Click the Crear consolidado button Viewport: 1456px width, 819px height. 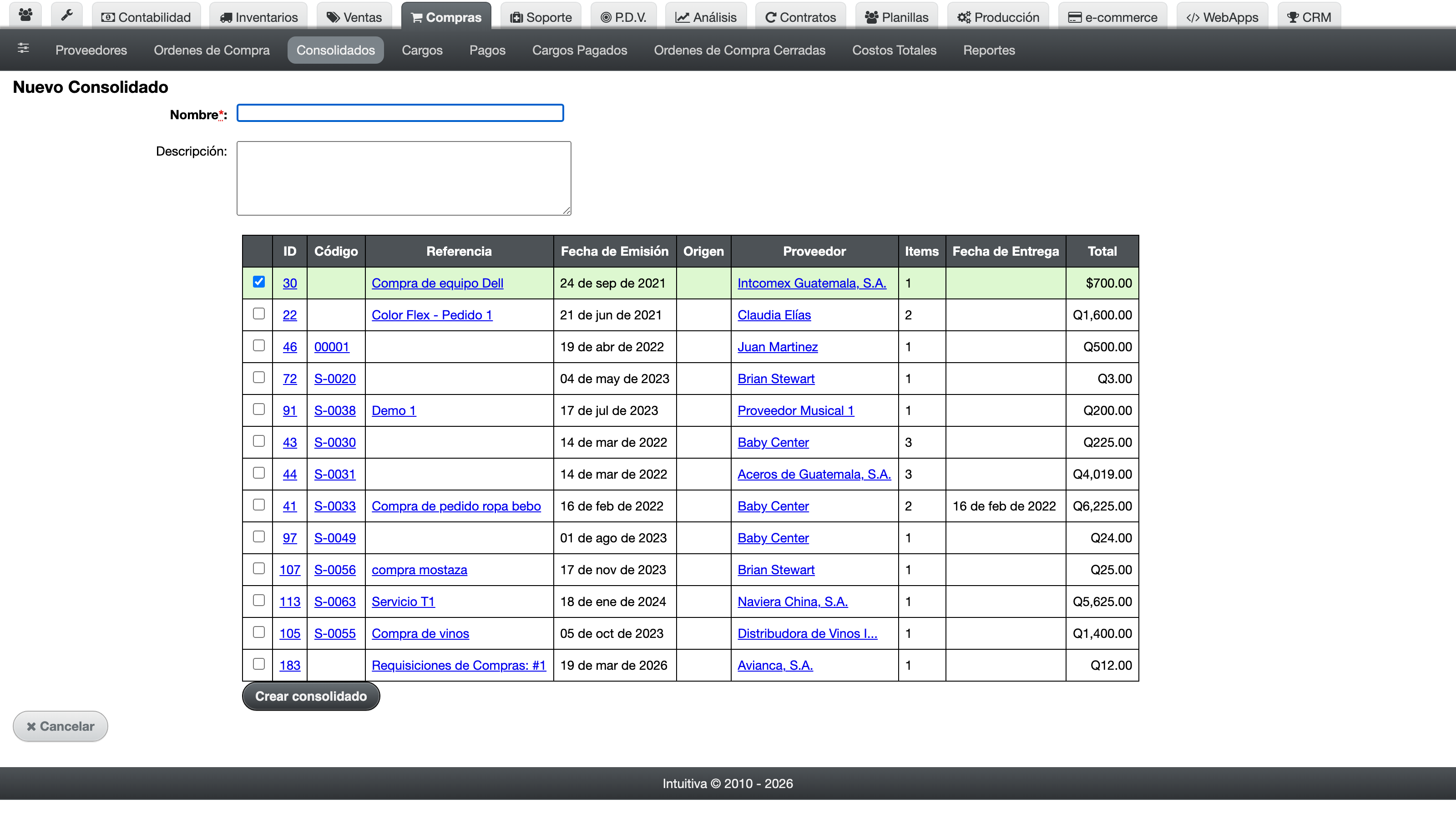pos(311,696)
